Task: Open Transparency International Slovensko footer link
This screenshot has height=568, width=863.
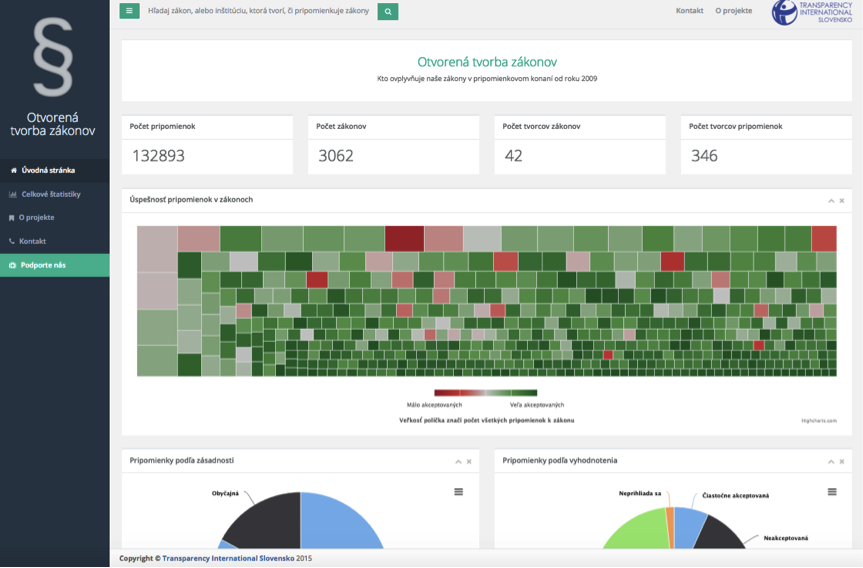Action: pos(228,558)
